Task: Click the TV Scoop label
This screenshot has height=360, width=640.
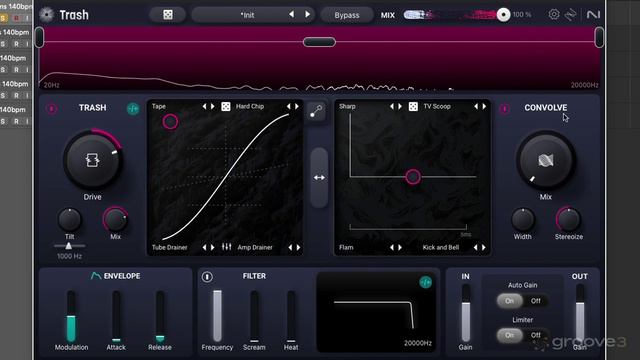Action: pyautogui.click(x=437, y=107)
